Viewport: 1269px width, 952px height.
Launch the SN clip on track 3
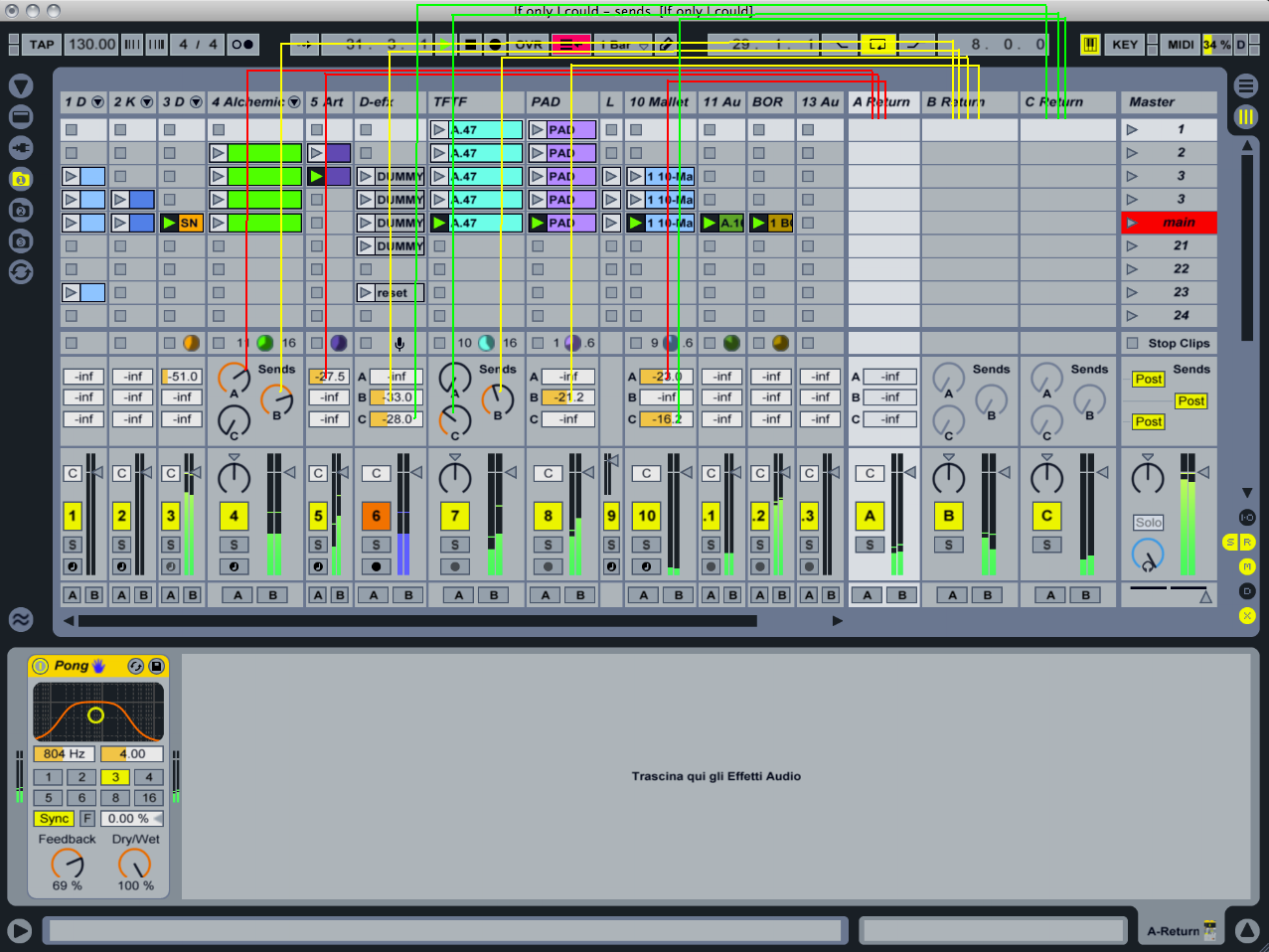point(170,223)
